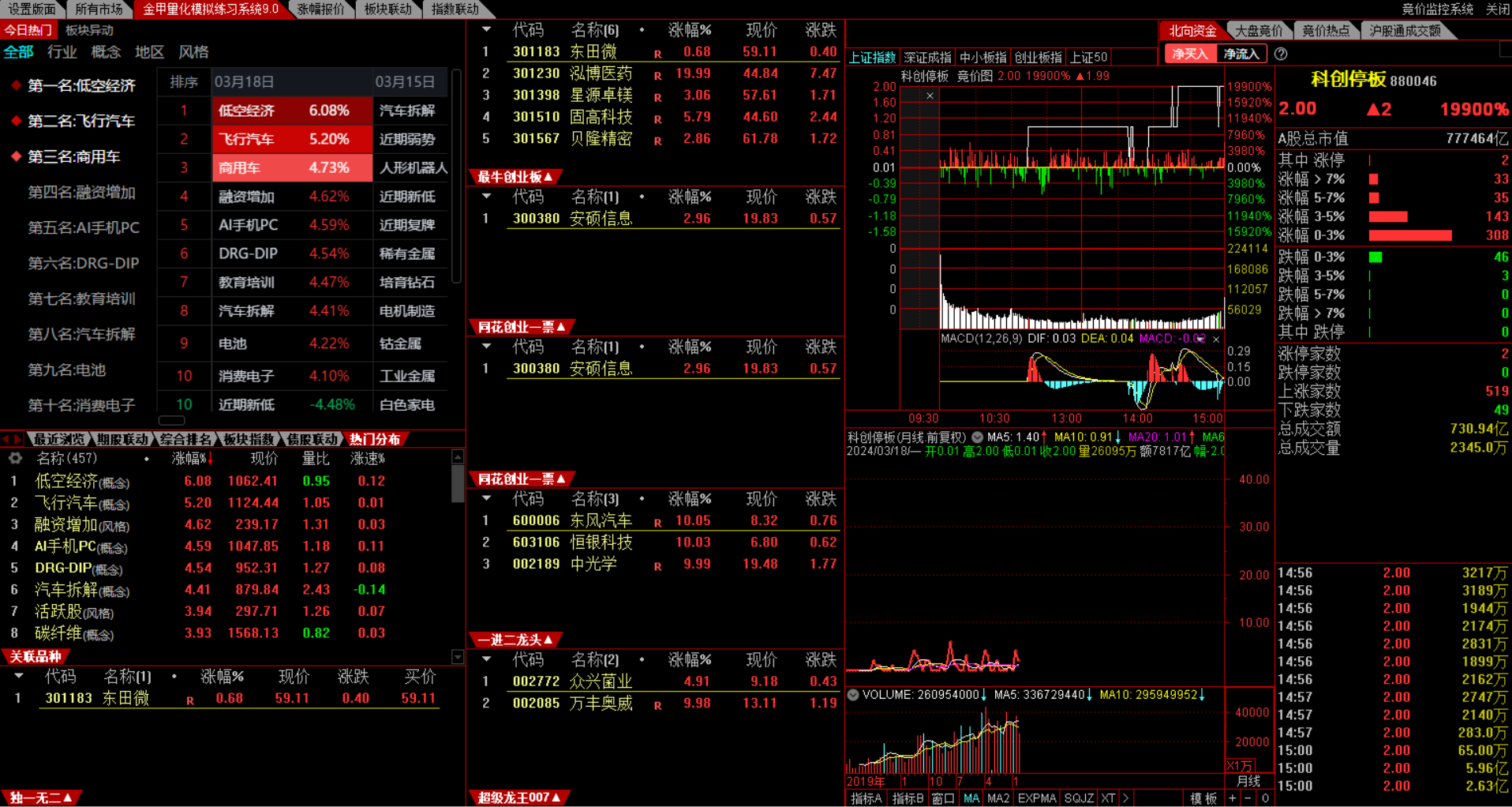Click the 涨幅 0-3% red bar
The width and height of the screenshot is (1512, 807).
(1410, 235)
